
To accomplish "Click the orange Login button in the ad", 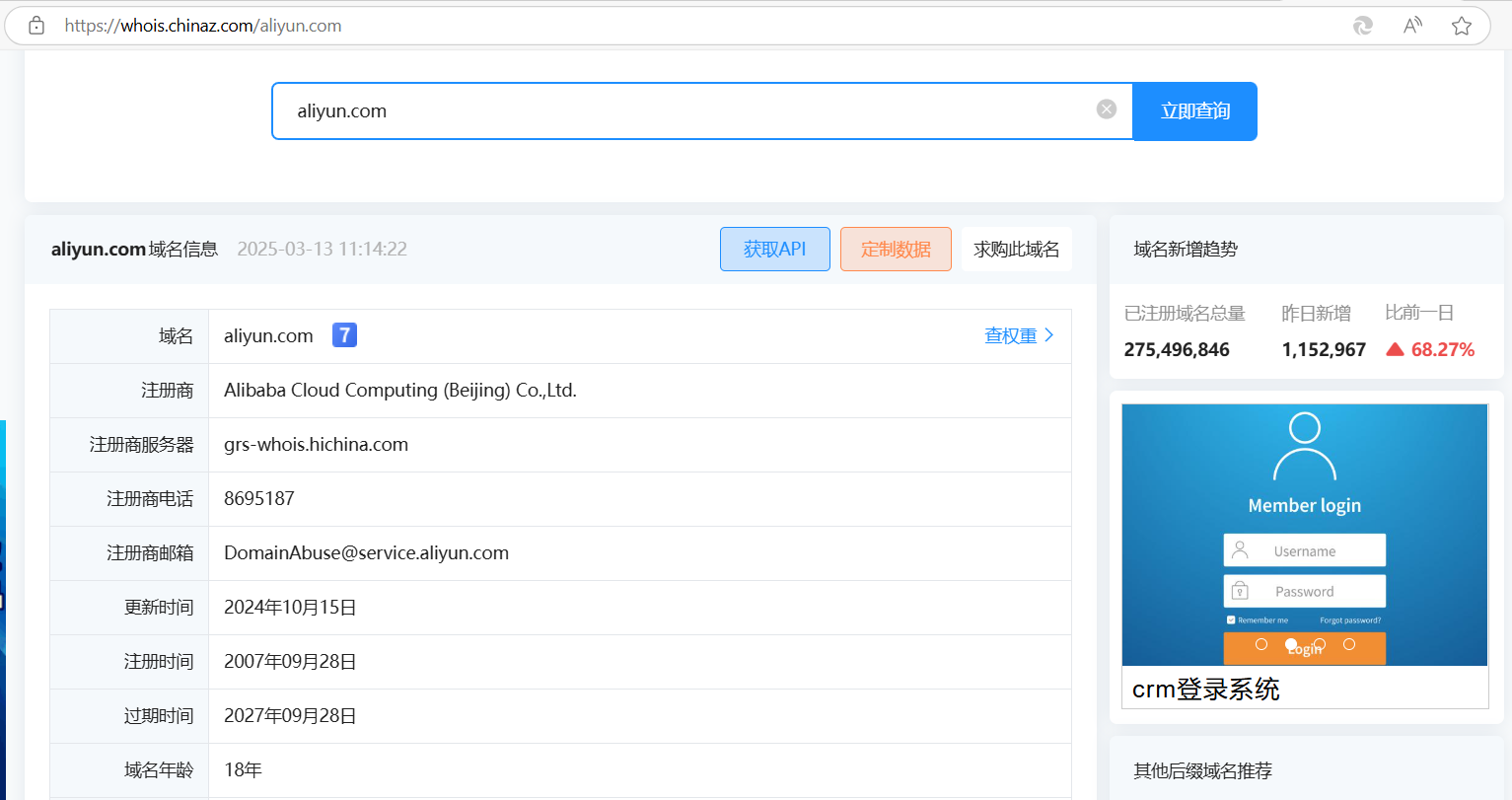I will coord(1305,648).
